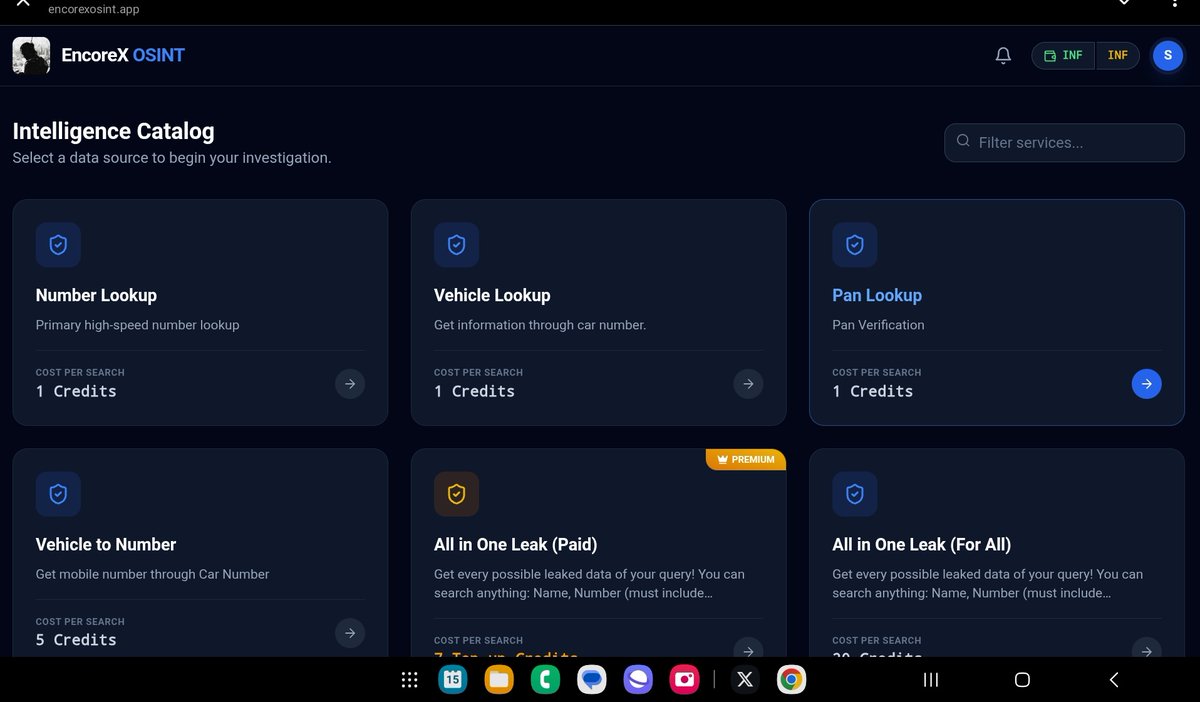1200x702 pixels.
Task: Click the Number Lookup shield icon
Action: 58,244
